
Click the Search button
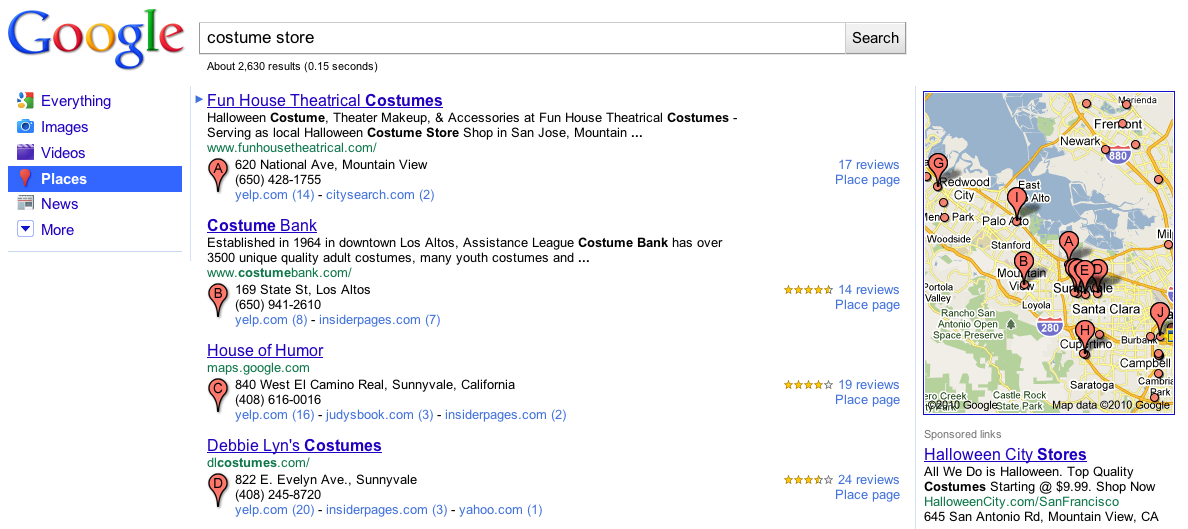[x=875, y=38]
